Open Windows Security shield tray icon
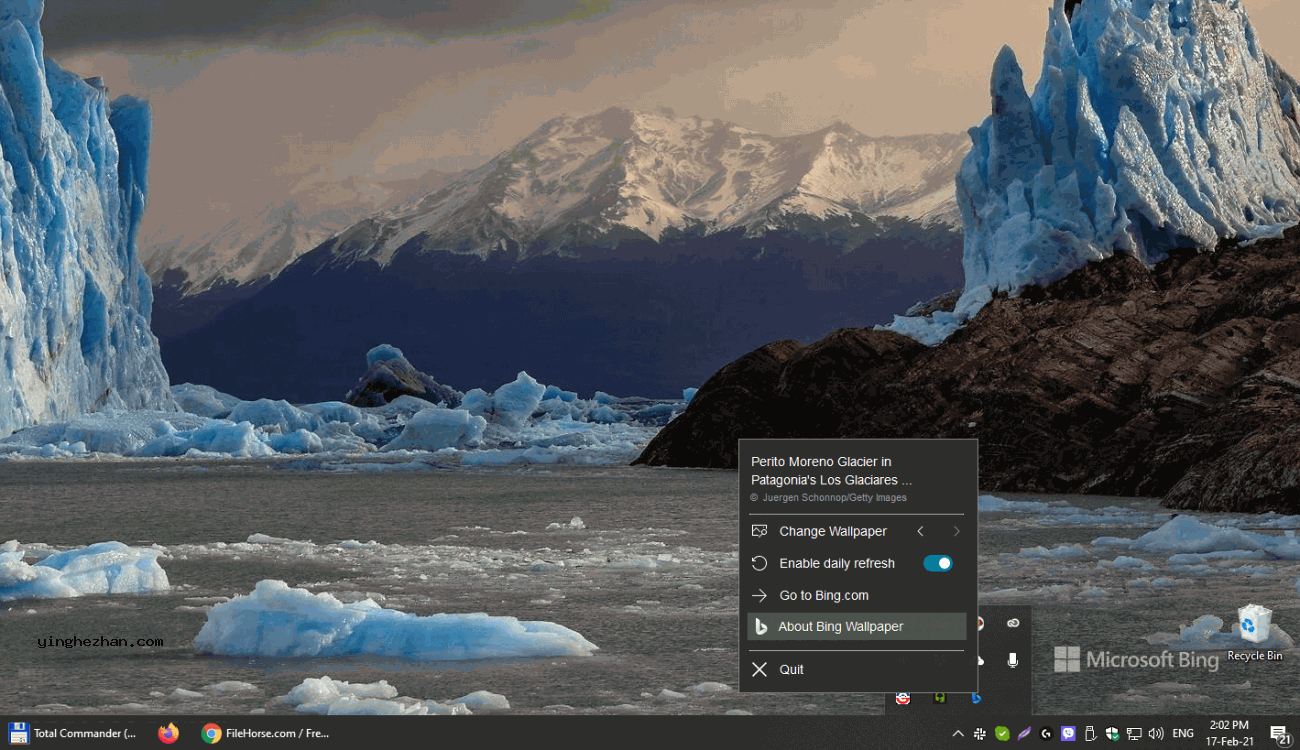 (1112, 733)
